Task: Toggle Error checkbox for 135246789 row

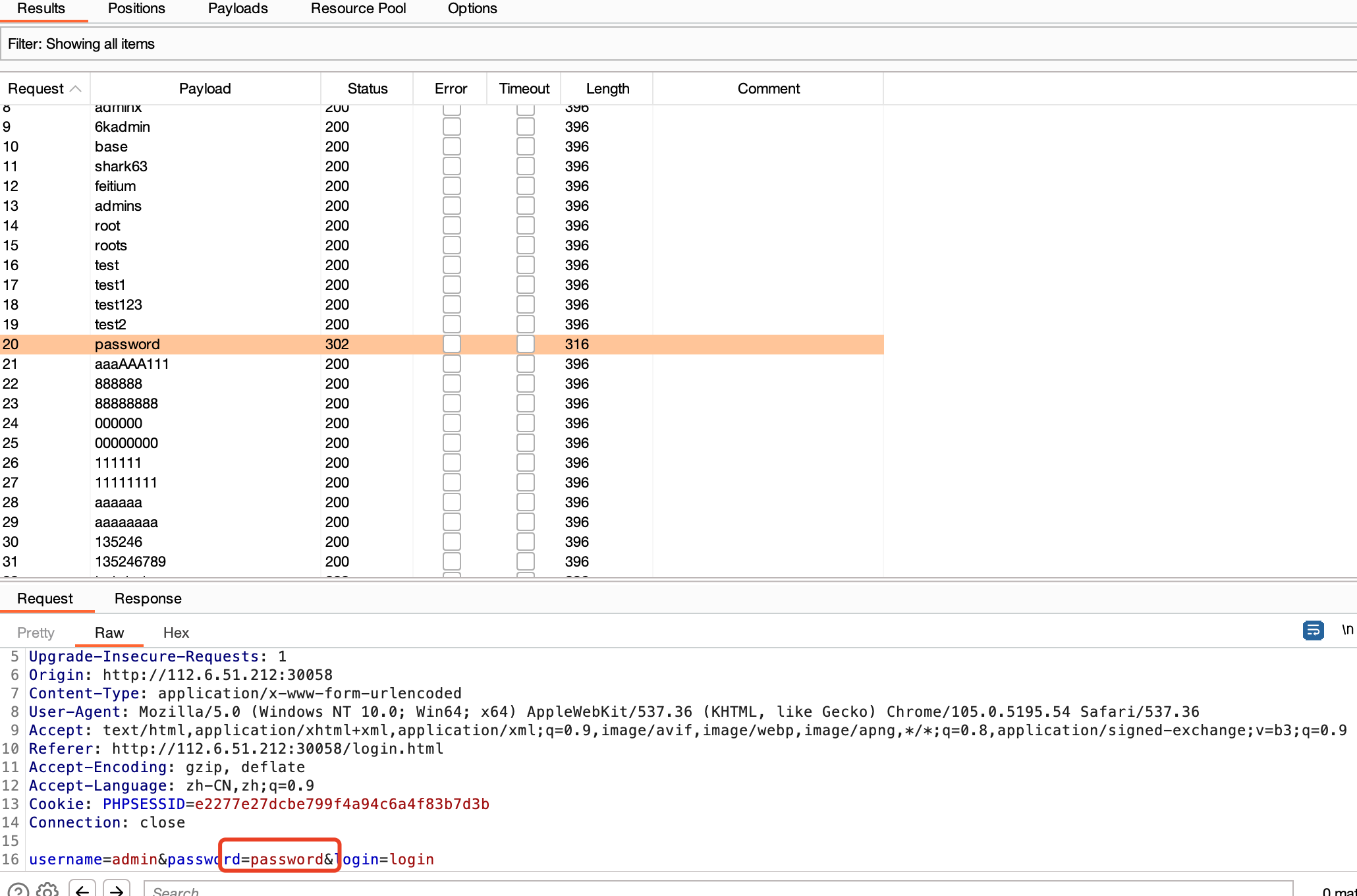Action: point(452,561)
